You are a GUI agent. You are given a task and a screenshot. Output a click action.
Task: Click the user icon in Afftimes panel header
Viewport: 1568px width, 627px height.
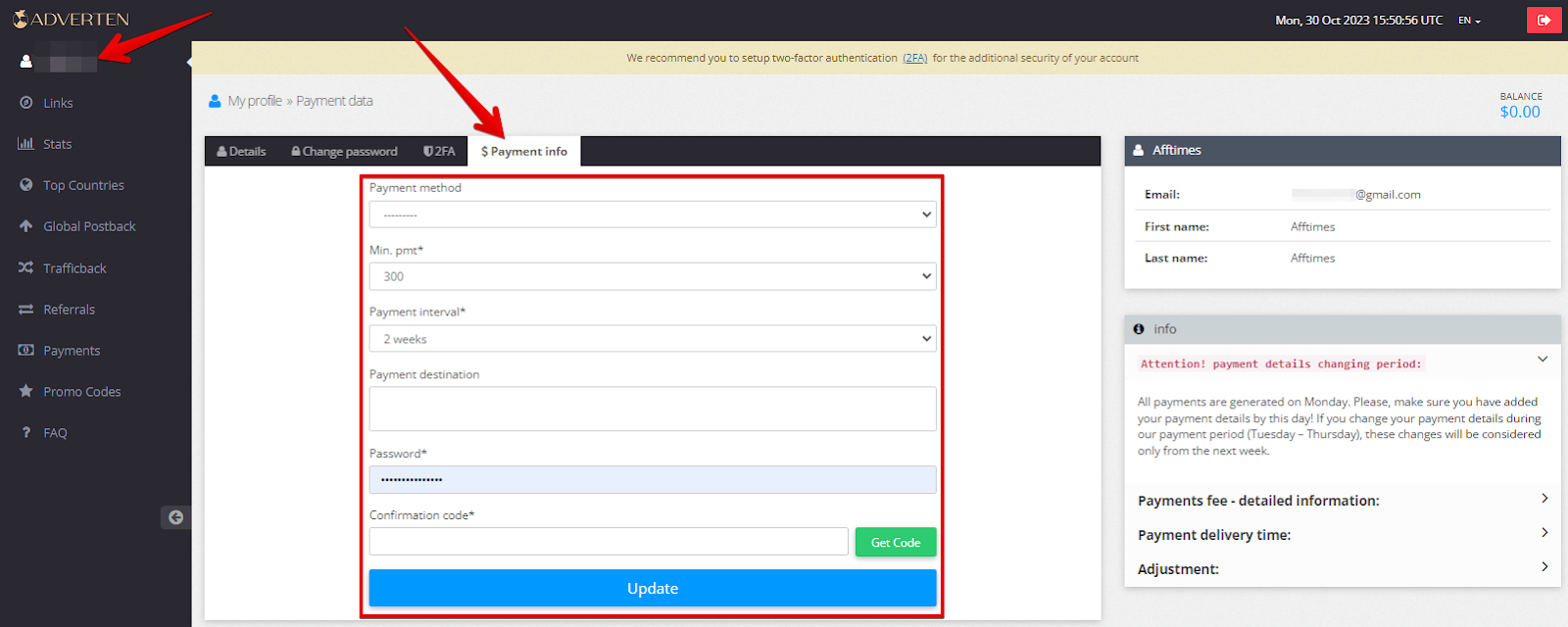(1139, 150)
